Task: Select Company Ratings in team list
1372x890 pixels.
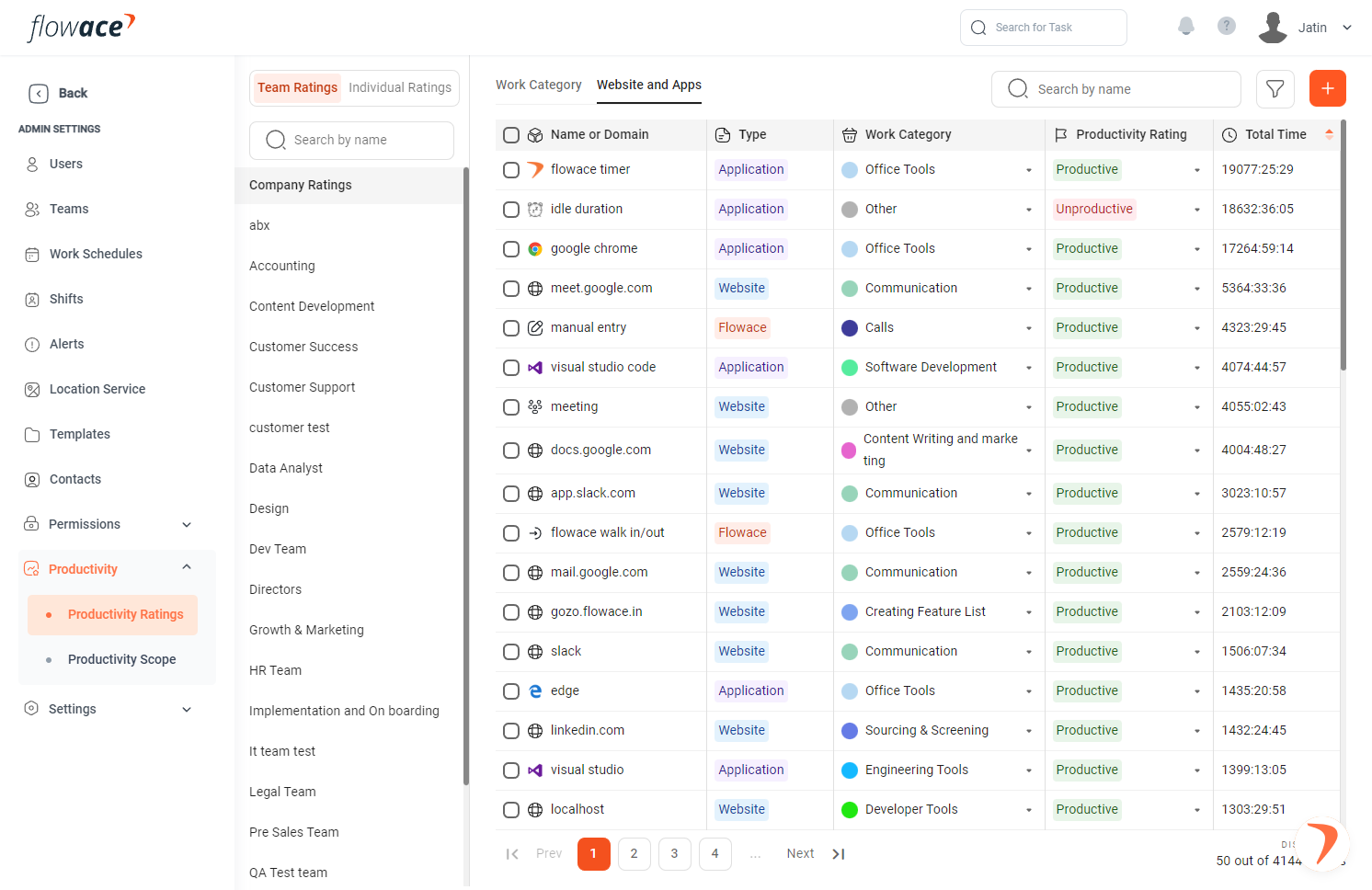Action: pyautogui.click(x=349, y=185)
